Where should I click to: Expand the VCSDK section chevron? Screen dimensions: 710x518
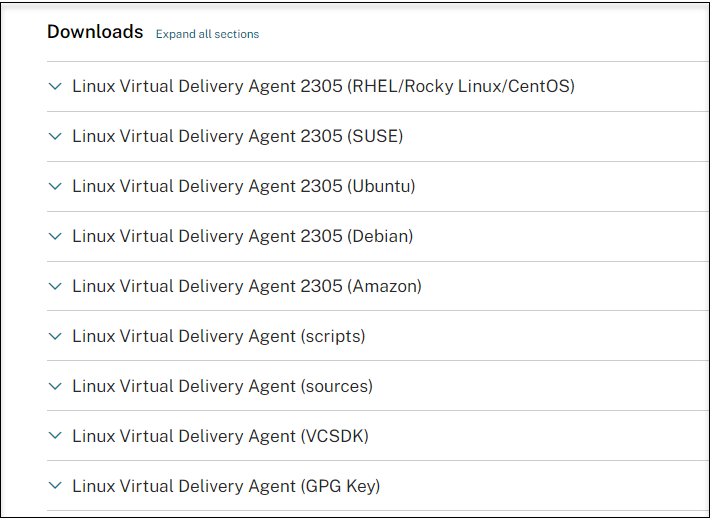click(x=55, y=436)
